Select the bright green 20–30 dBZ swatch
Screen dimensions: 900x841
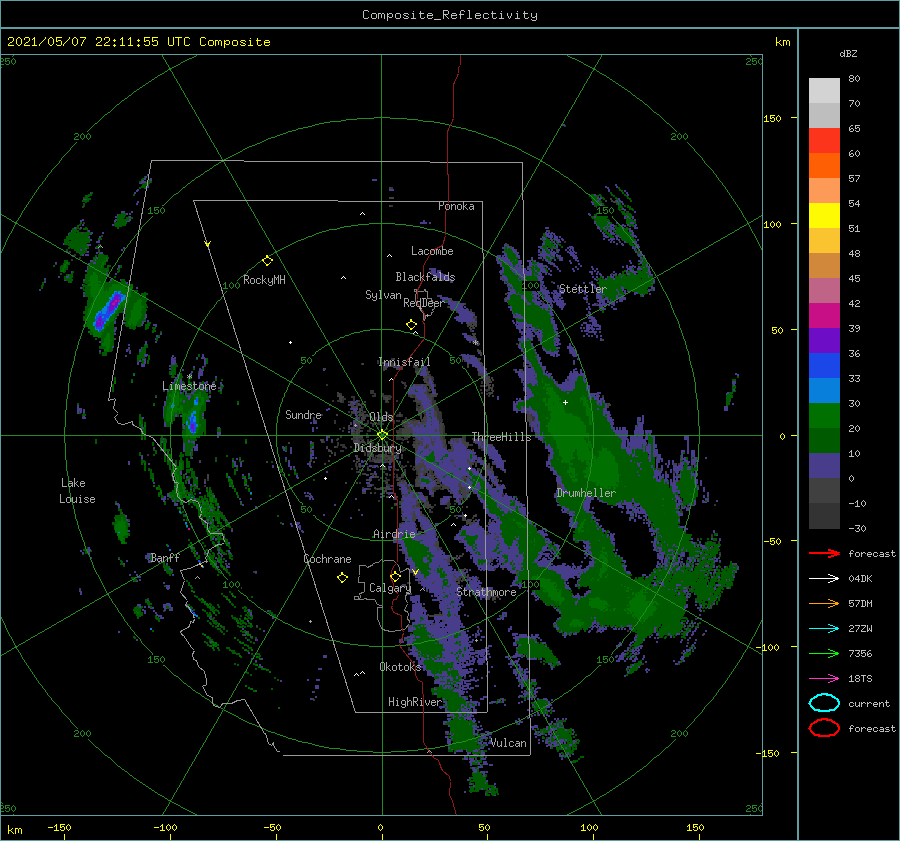[x=824, y=416]
